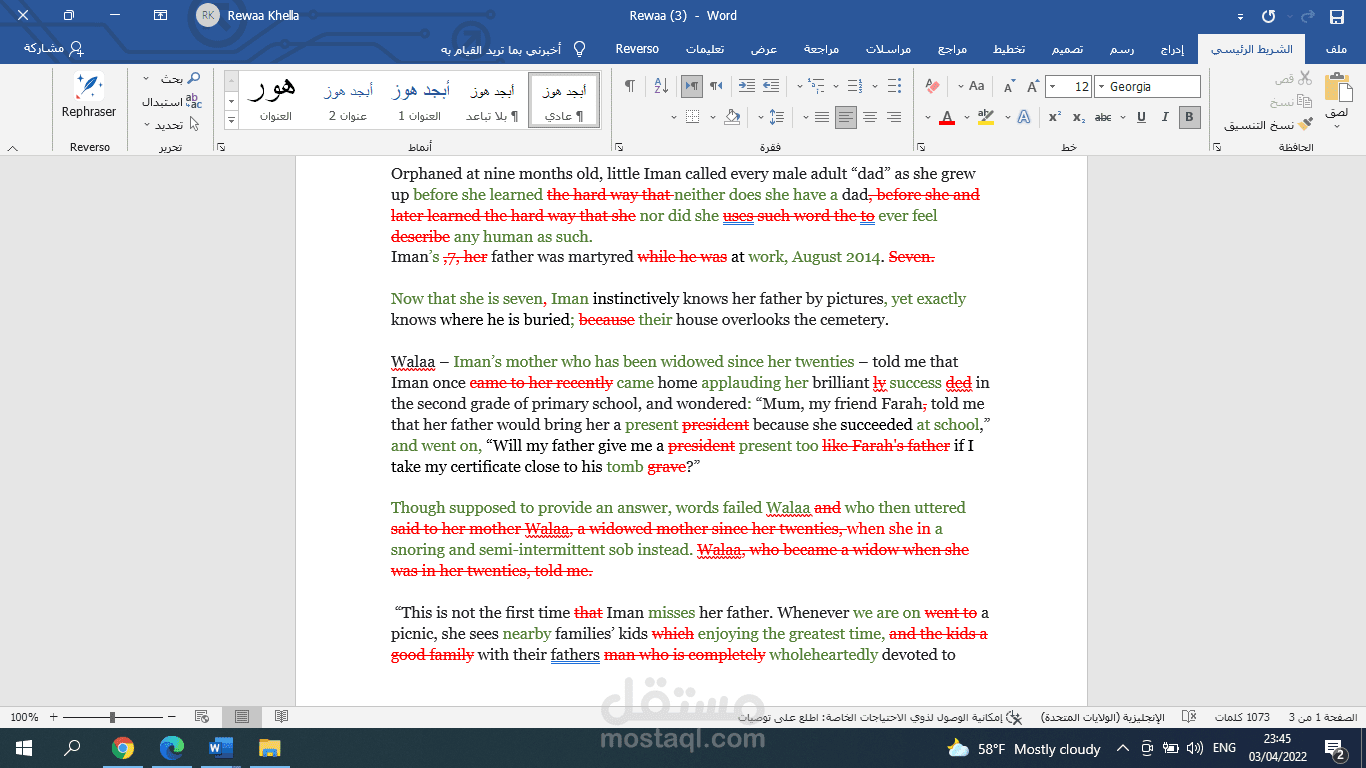Click the numbered list icon

tap(854, 86)
